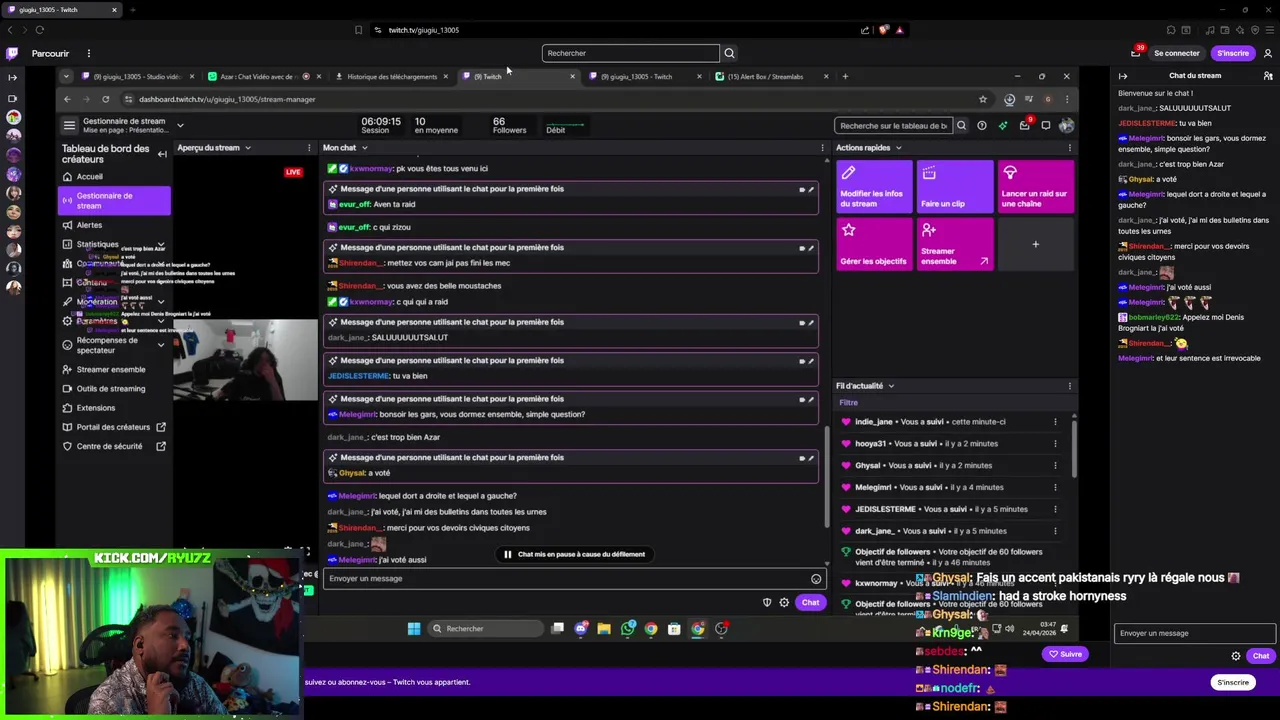This screenshot has width=1280, height=720.
Task: Open the community icon in Chat du stream
Action: pyautogui.click(x=1268, y=76)
